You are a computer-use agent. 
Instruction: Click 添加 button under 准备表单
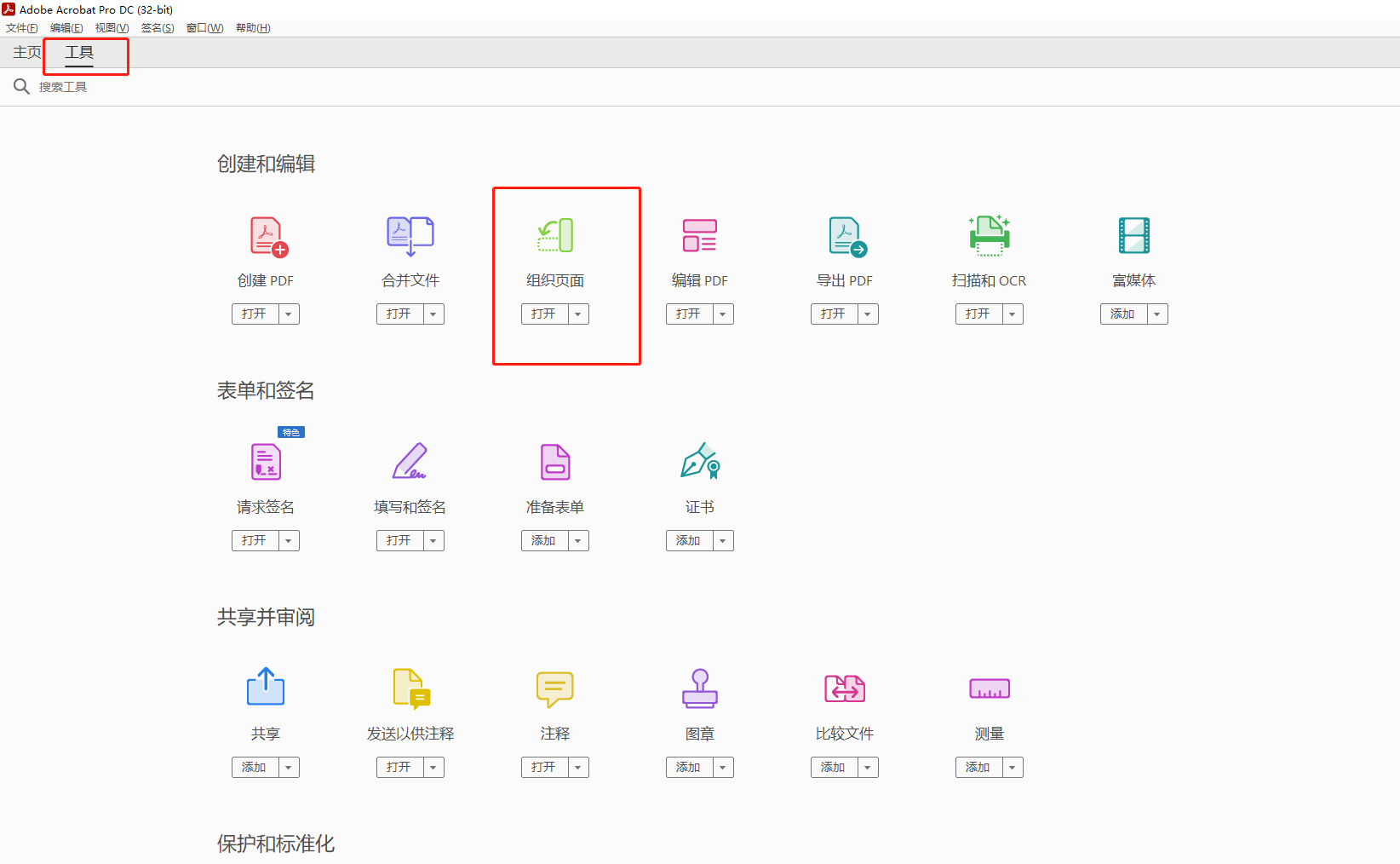point(544,541)
